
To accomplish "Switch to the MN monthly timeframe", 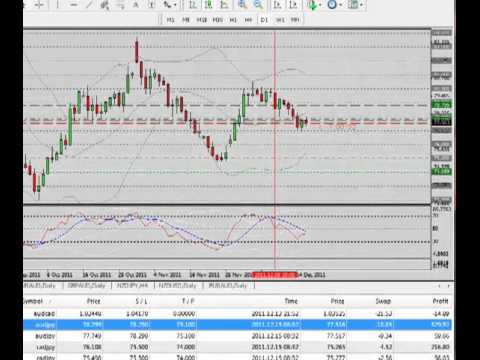I will click(295, 20).
